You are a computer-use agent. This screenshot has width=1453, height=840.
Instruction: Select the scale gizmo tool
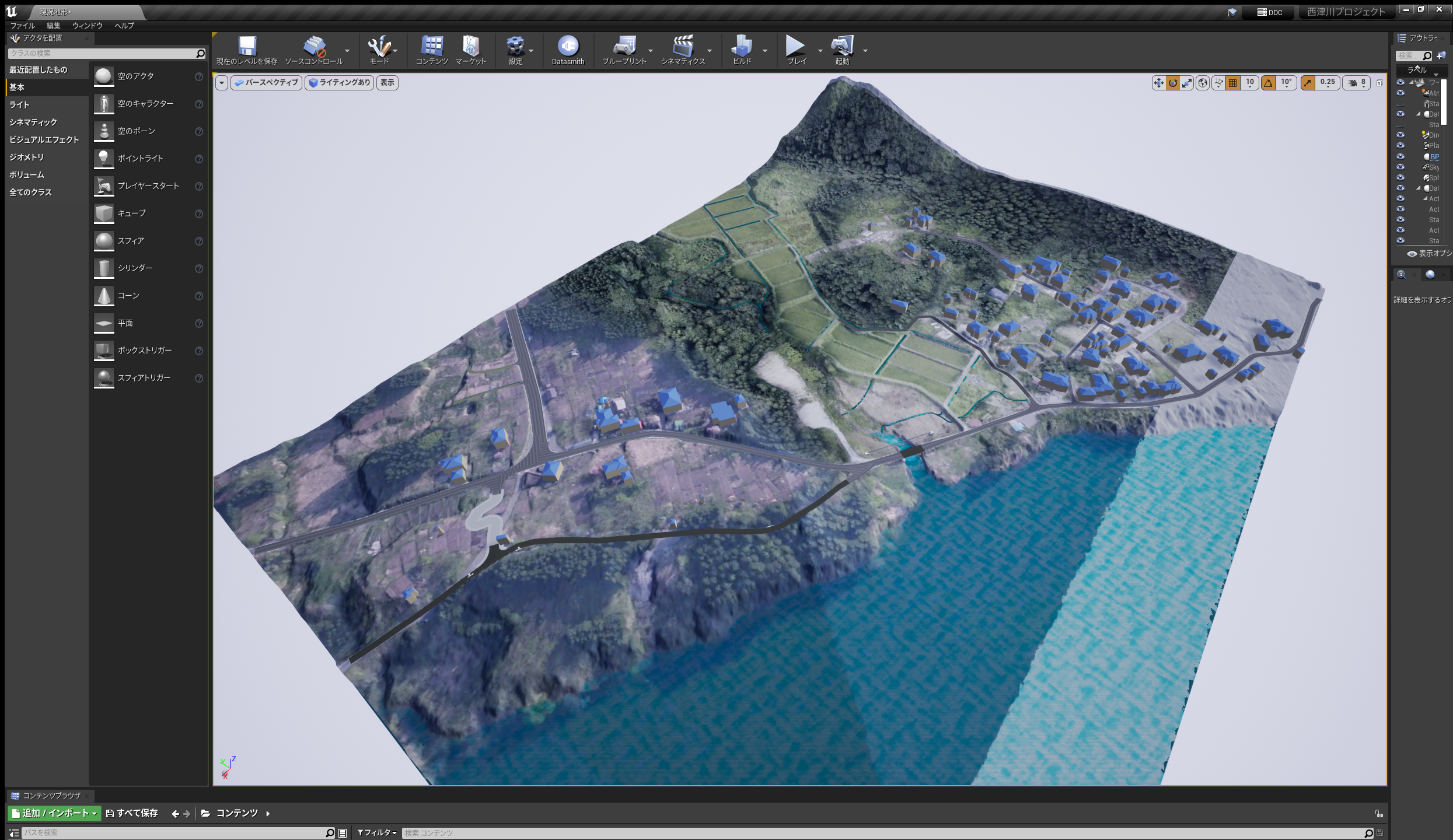click(x=1187, y=83)
